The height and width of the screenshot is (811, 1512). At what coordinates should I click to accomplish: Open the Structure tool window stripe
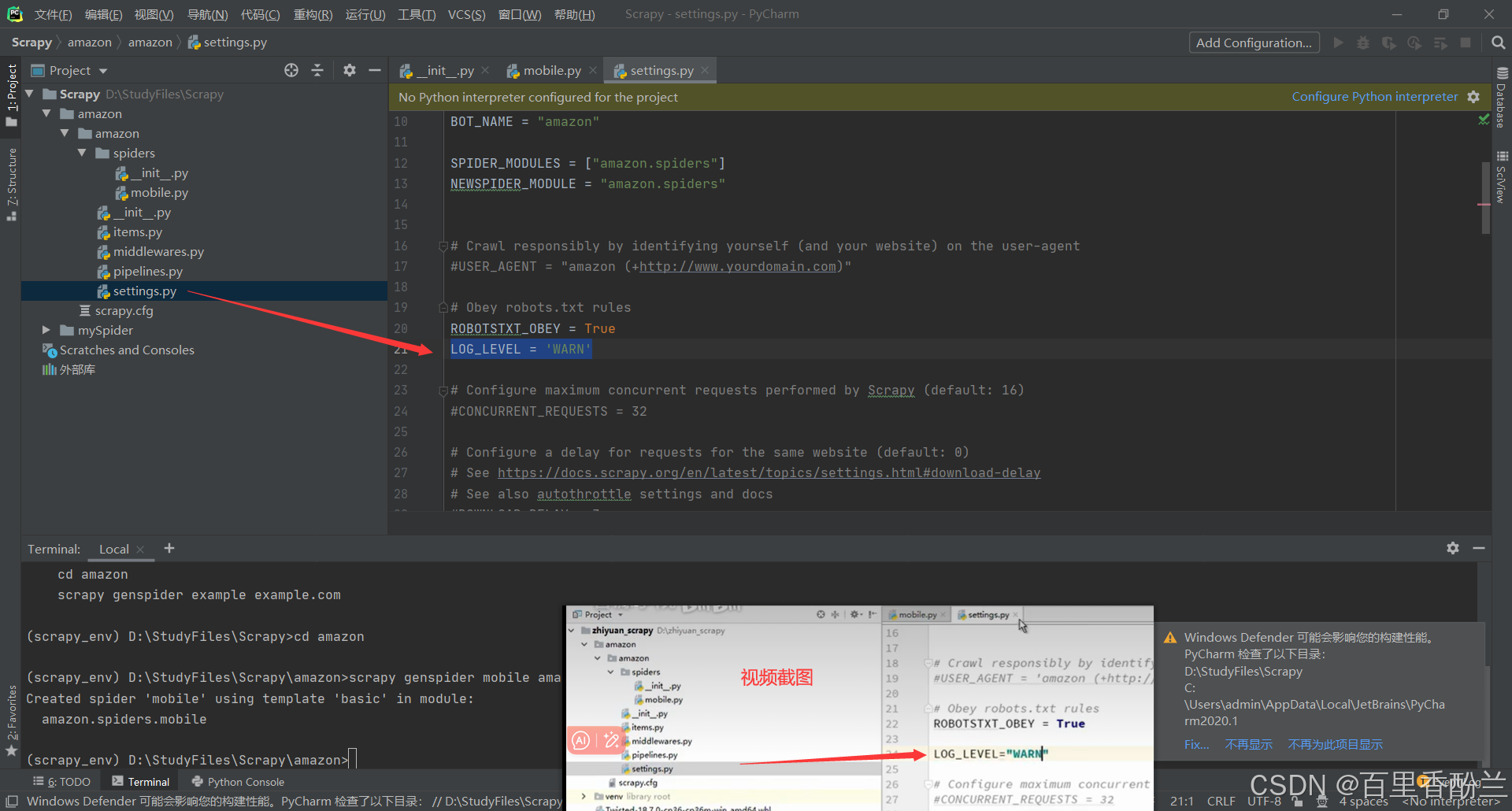coord(12,183)
